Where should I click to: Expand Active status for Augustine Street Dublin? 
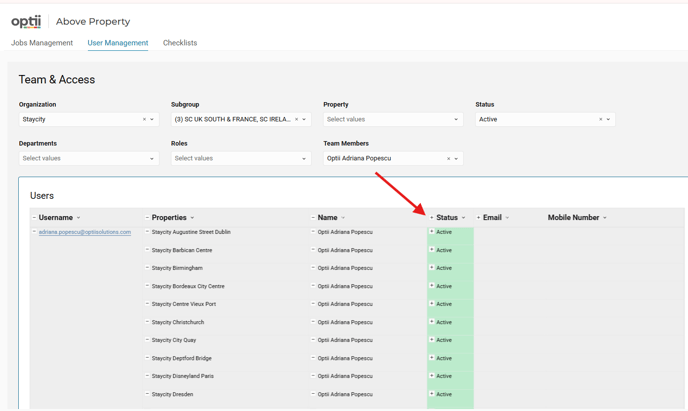[432, 232]
